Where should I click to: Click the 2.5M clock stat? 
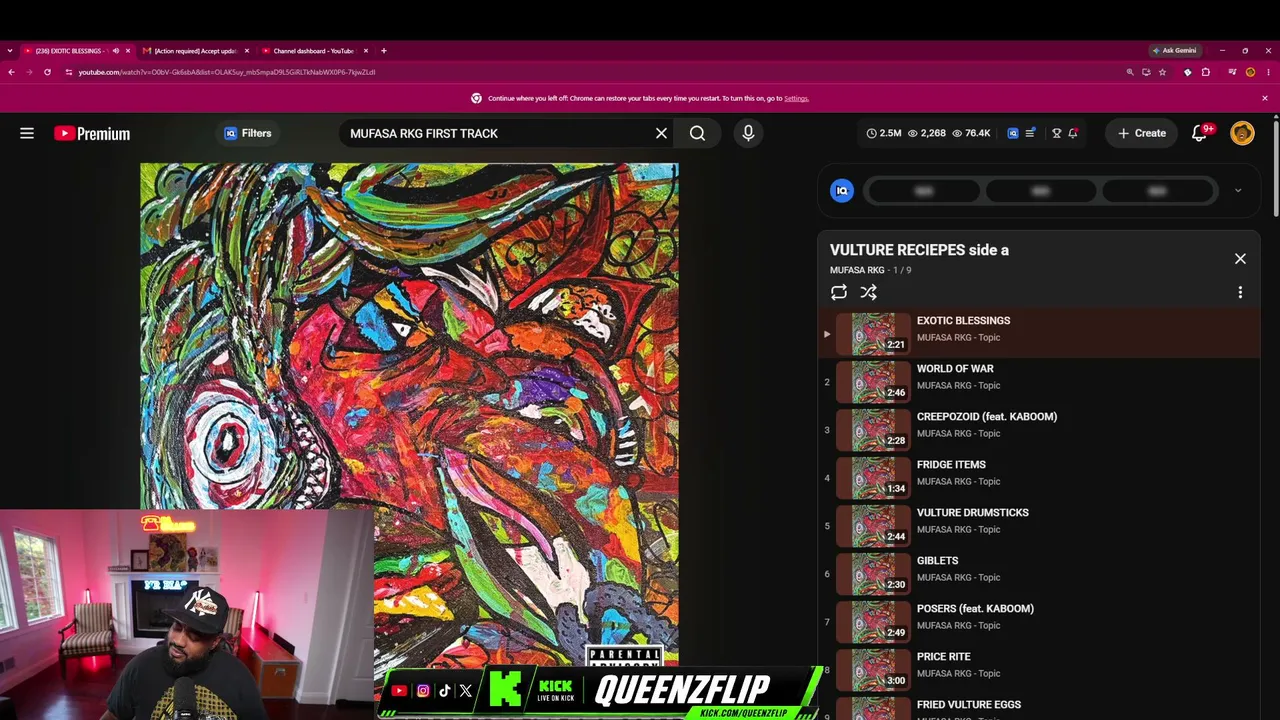click(x=884, y=133)
